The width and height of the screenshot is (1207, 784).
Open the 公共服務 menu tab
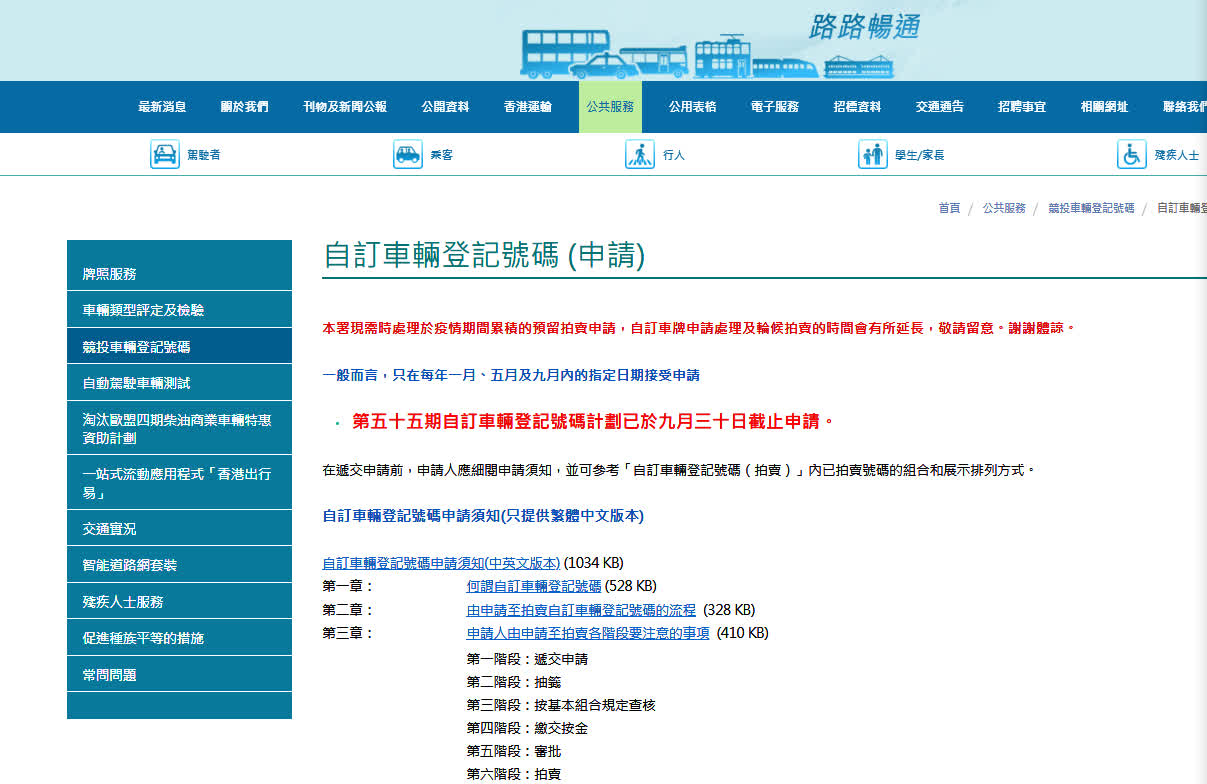[610, 107]
